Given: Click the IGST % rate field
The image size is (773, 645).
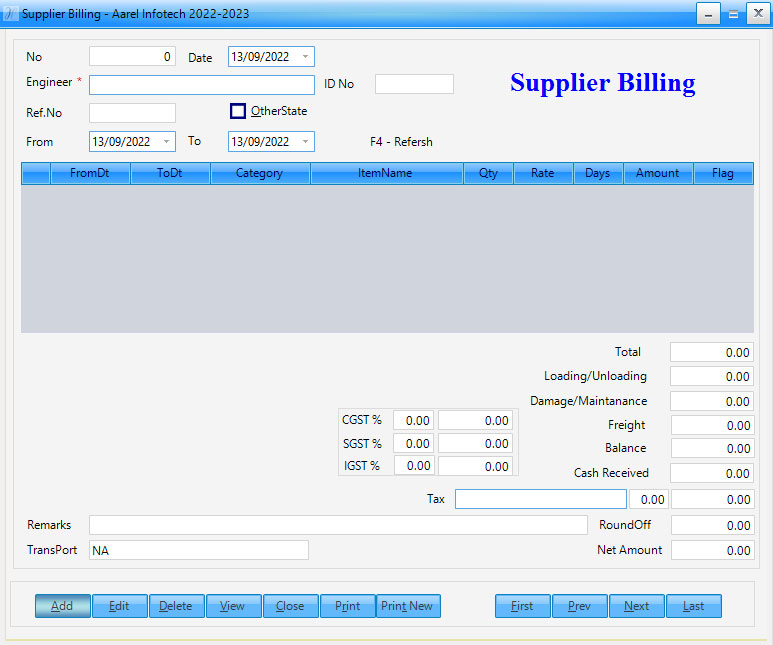Looking at the screenshot, I should pyautogui.click(x=414, y=466).
